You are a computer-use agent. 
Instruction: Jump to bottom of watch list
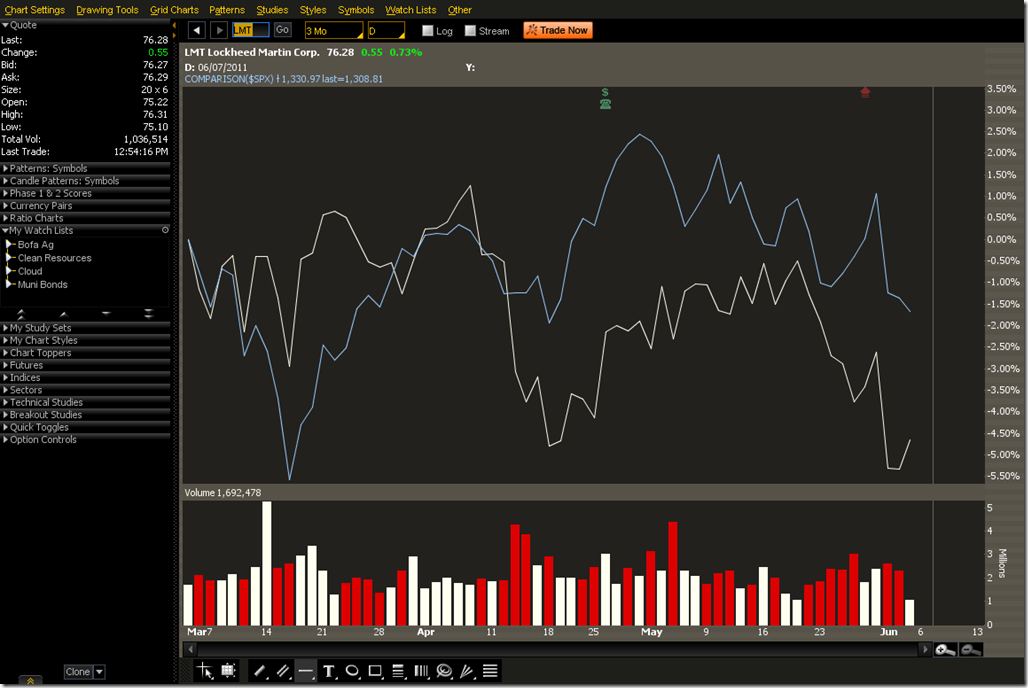[x=148, y=314]
